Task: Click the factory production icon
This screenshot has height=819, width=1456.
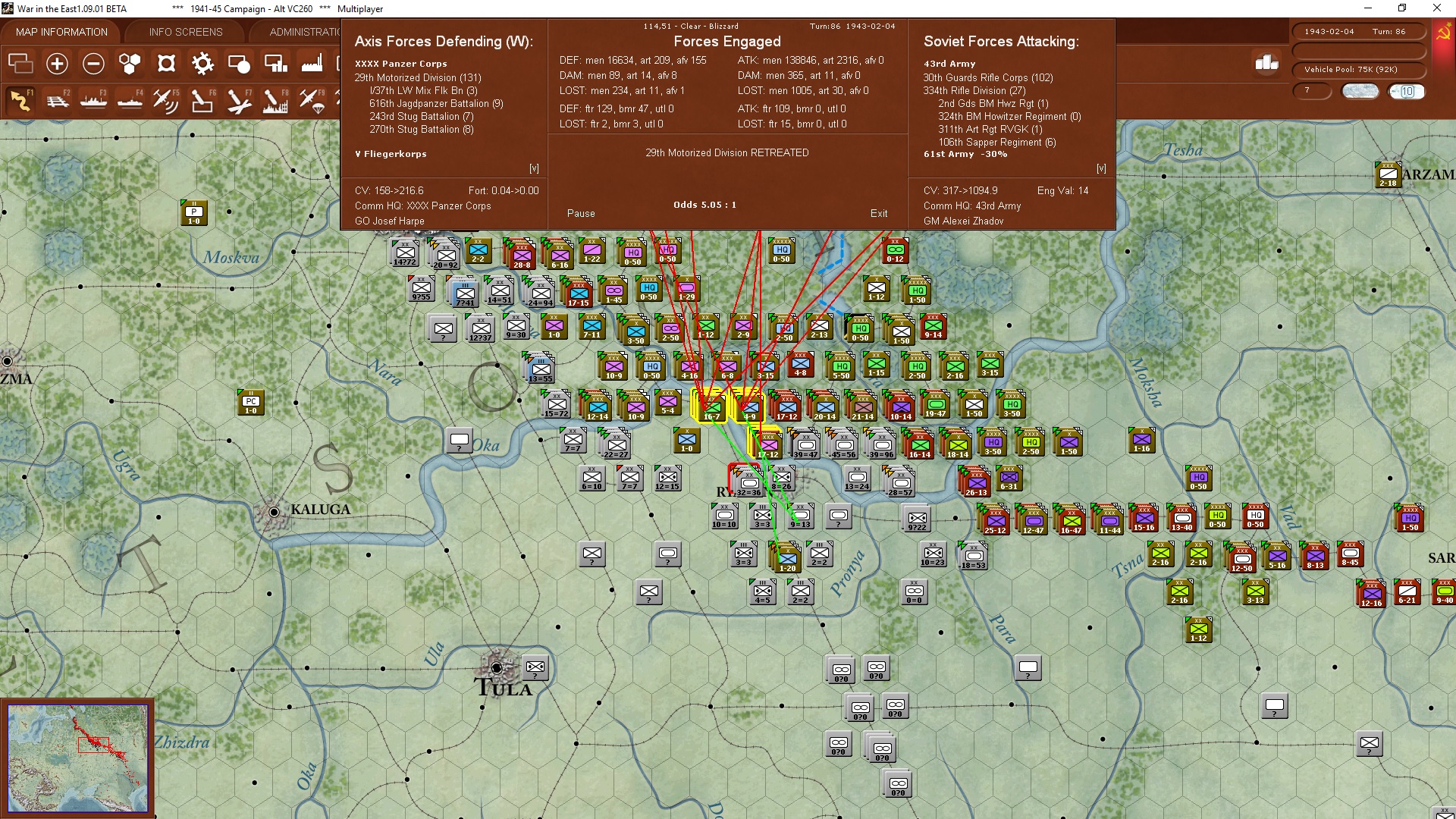Action: click(x=312, y=64)
